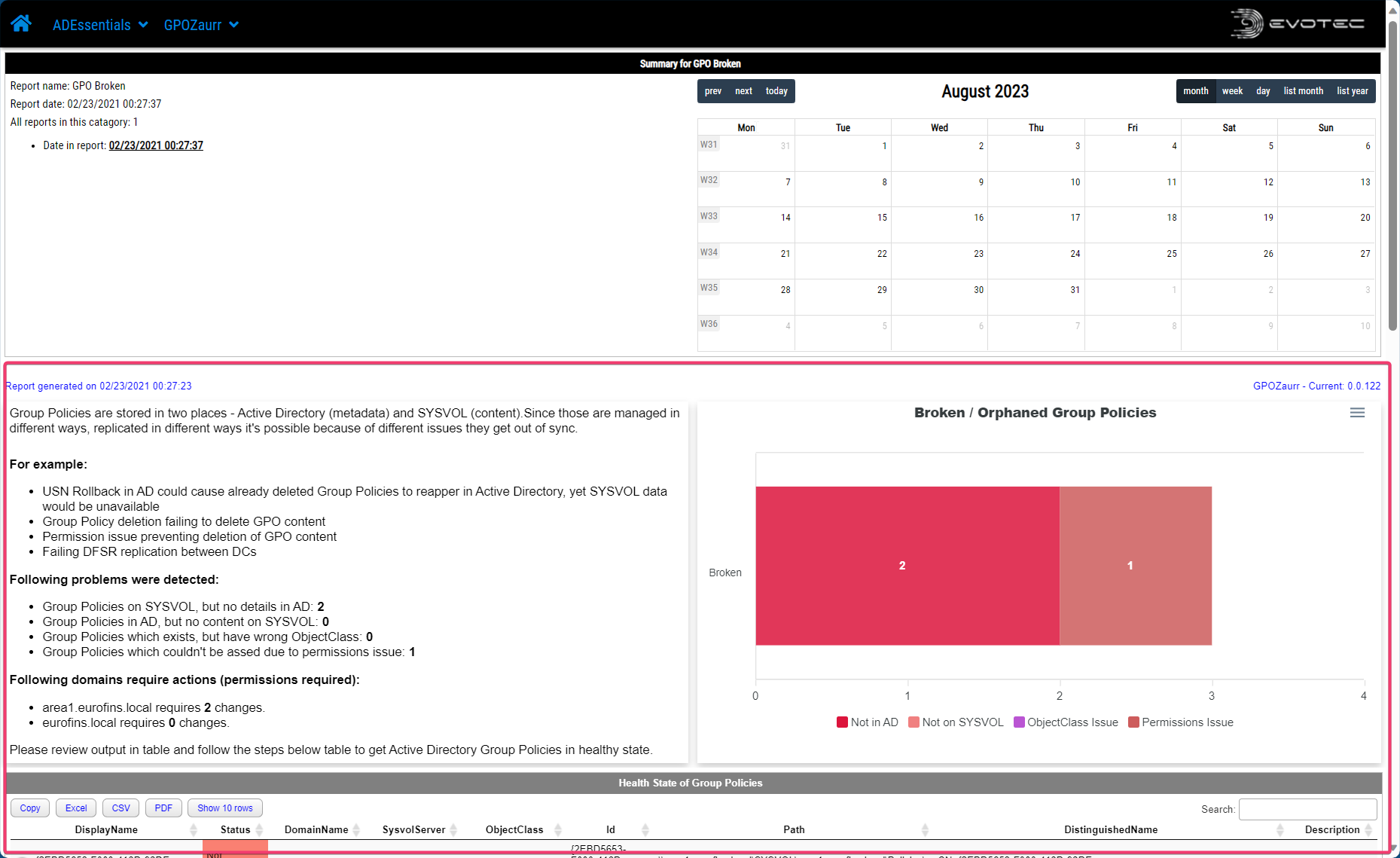
Task: Select the list month calendar view
Action: (1303, 90)
